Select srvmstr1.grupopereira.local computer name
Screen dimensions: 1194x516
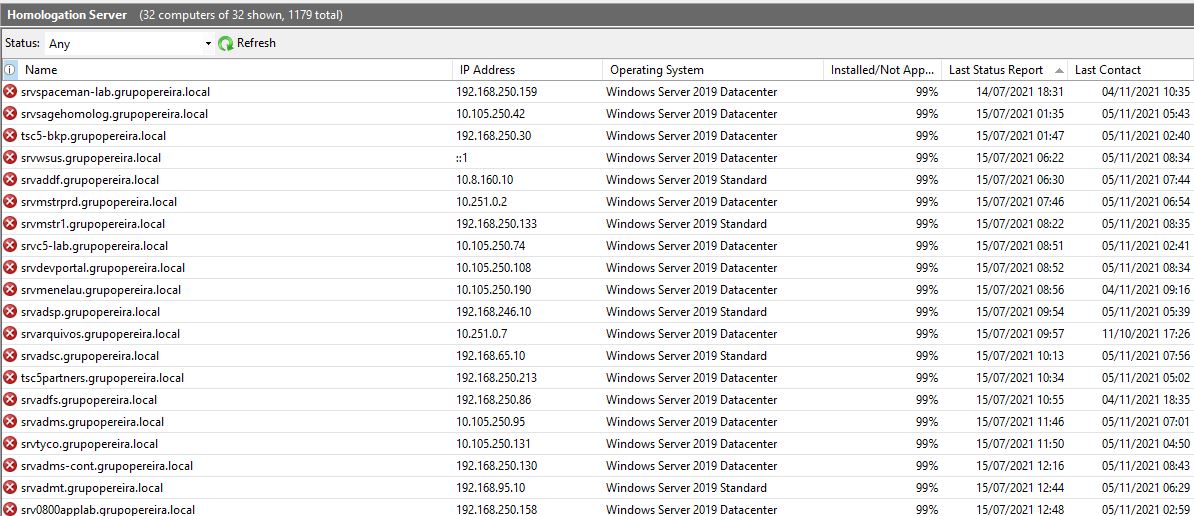click(x=93, y=225)
